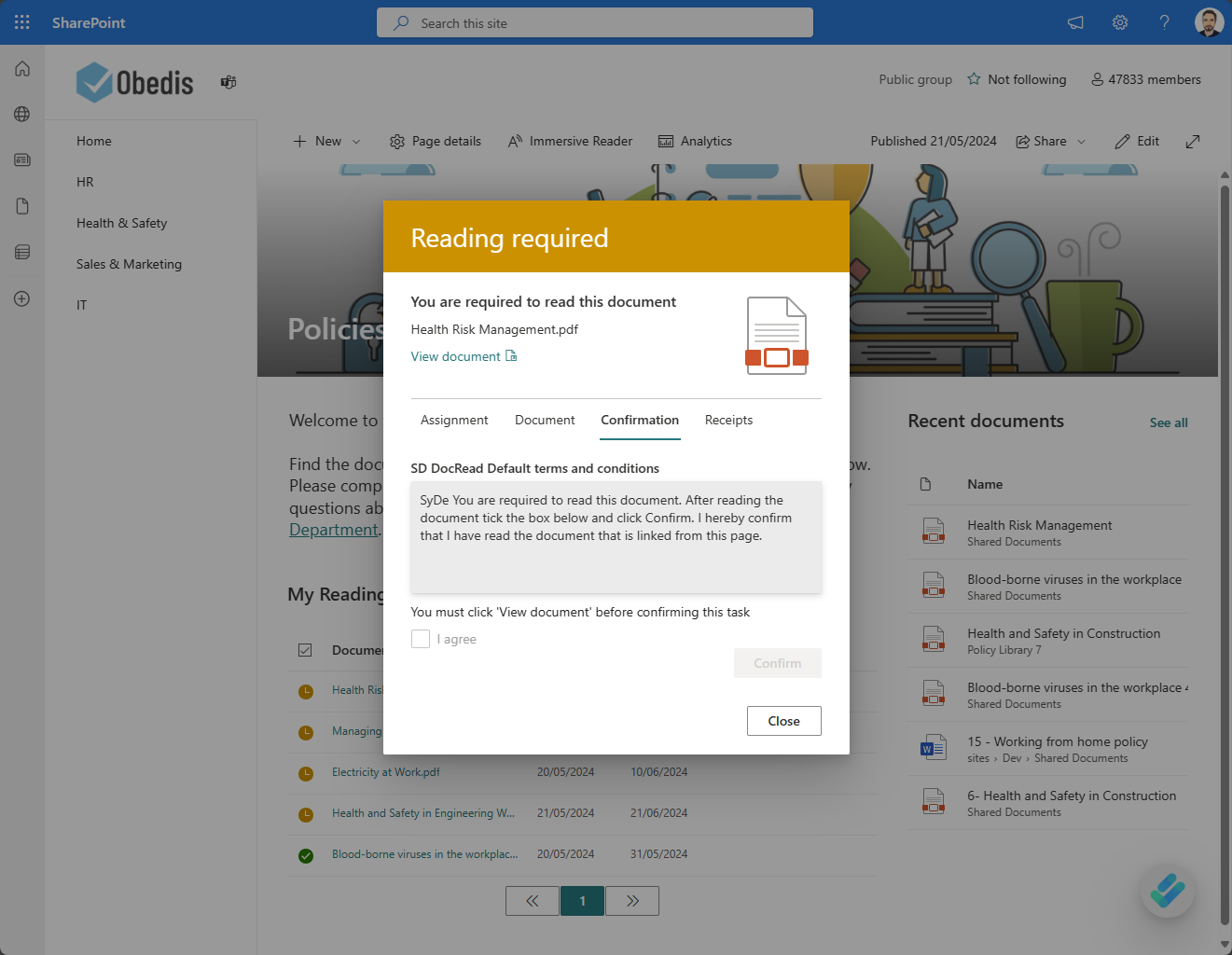This screenshot has height=955, width=1232.
Task: Click the megaphone feedback icon
Action: (x=1075, y=22)
